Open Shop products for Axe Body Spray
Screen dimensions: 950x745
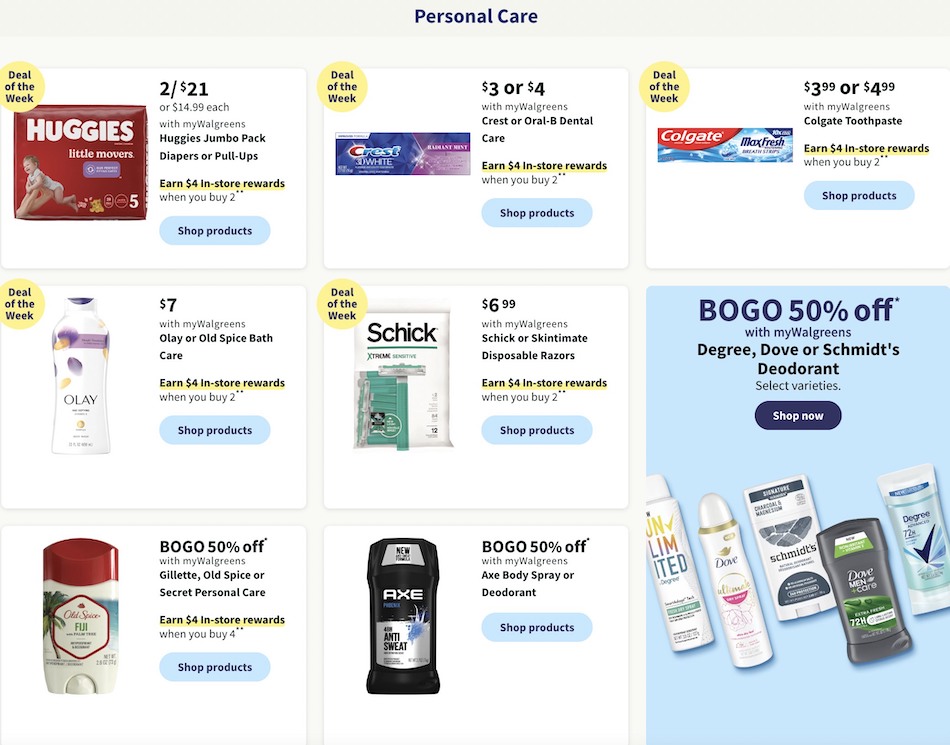coord(537,627)
